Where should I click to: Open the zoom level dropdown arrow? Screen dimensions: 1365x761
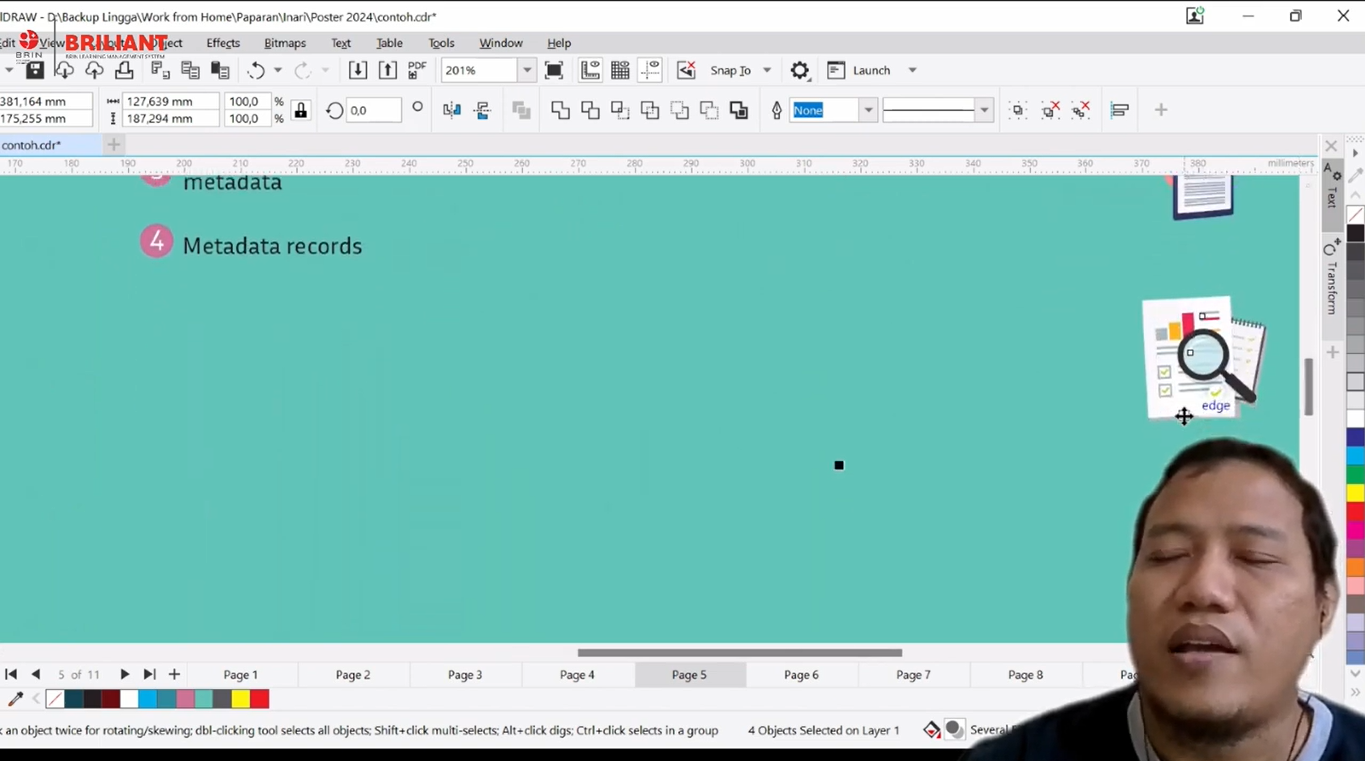pyautogui.click(x=527, y=70)
